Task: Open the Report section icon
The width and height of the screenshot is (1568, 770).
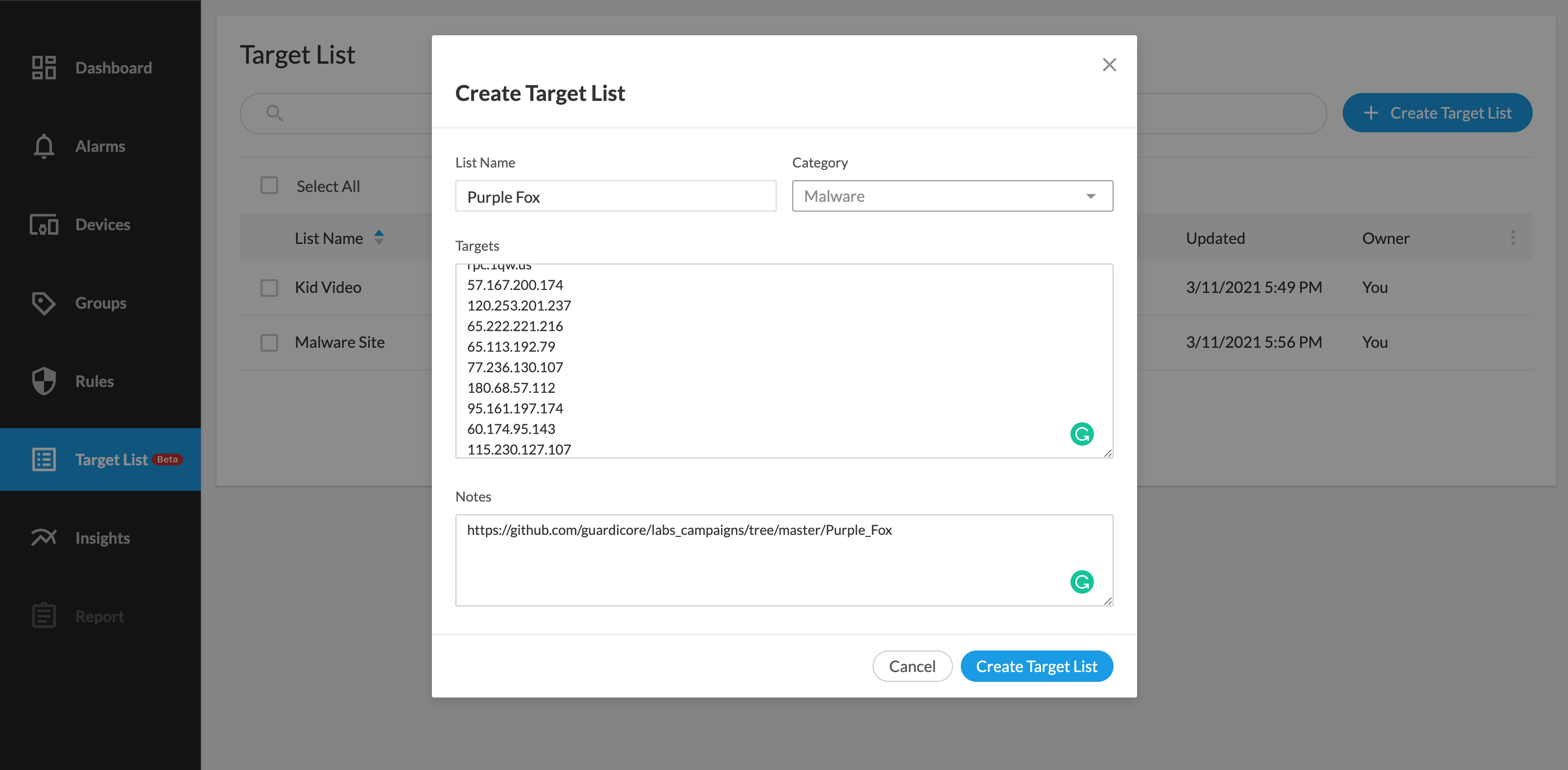Action: coord(43,615)
